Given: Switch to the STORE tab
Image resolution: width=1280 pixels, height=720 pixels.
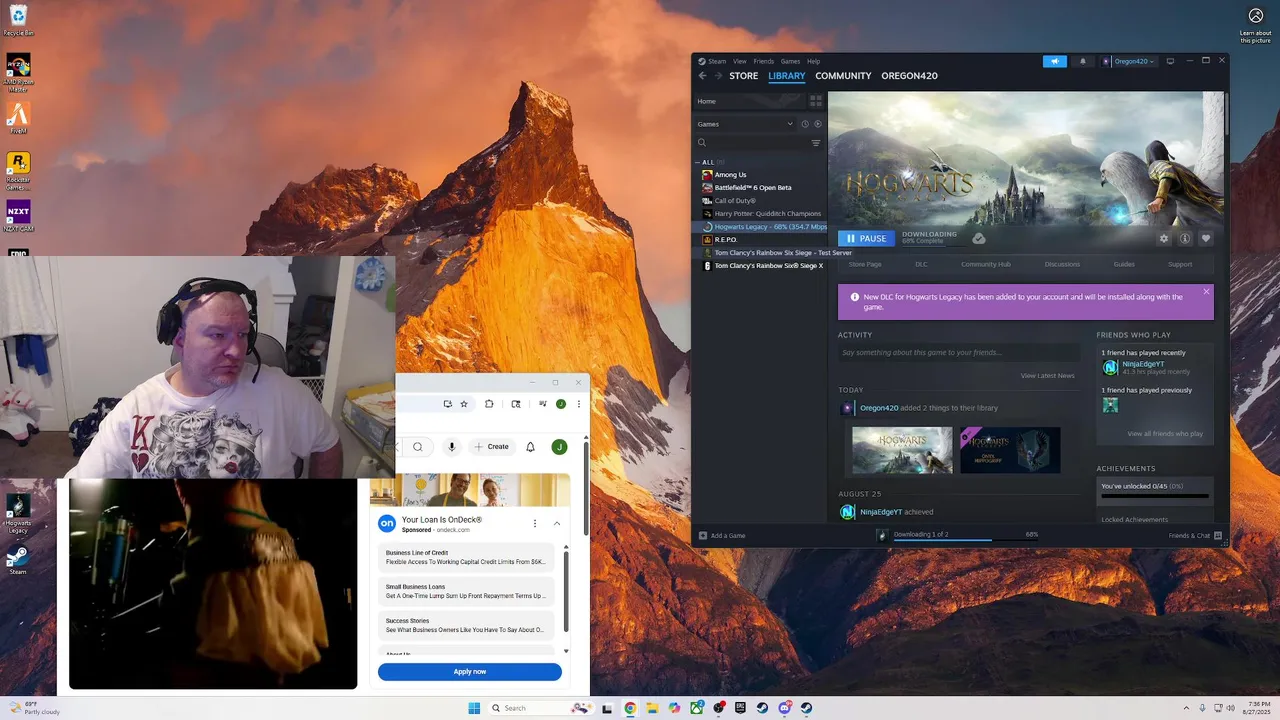Looking at the screenshot, I should click(x=743, y=76).
